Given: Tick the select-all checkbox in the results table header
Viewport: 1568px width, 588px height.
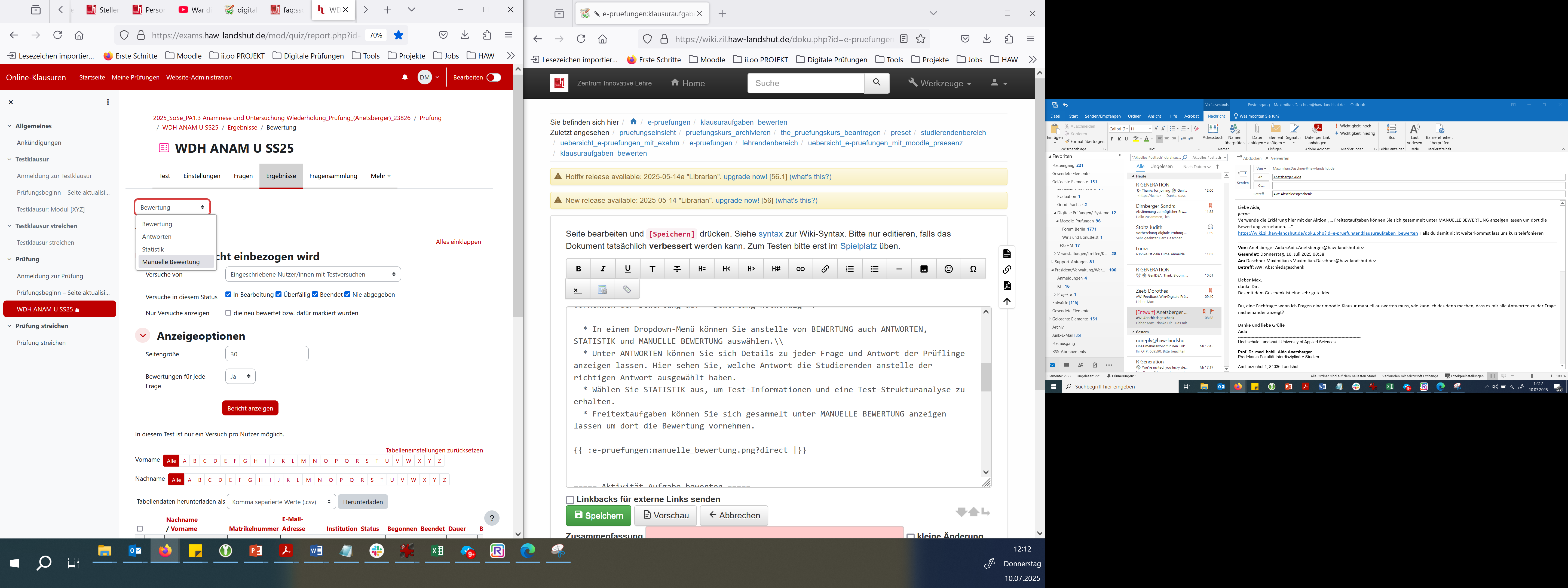Looking at the screenshot, I should [139, 529].
